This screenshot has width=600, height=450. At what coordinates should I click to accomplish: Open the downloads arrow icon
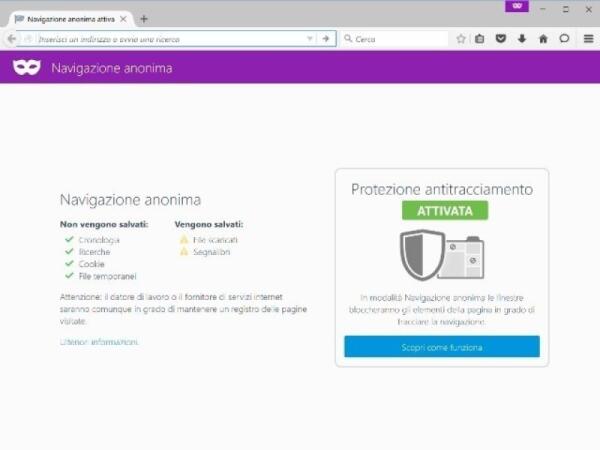pyautogui.click(x=522, y=39)
